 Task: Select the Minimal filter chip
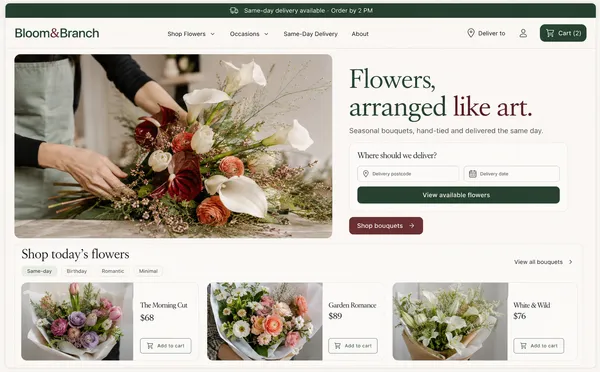[x=148, y=271]
